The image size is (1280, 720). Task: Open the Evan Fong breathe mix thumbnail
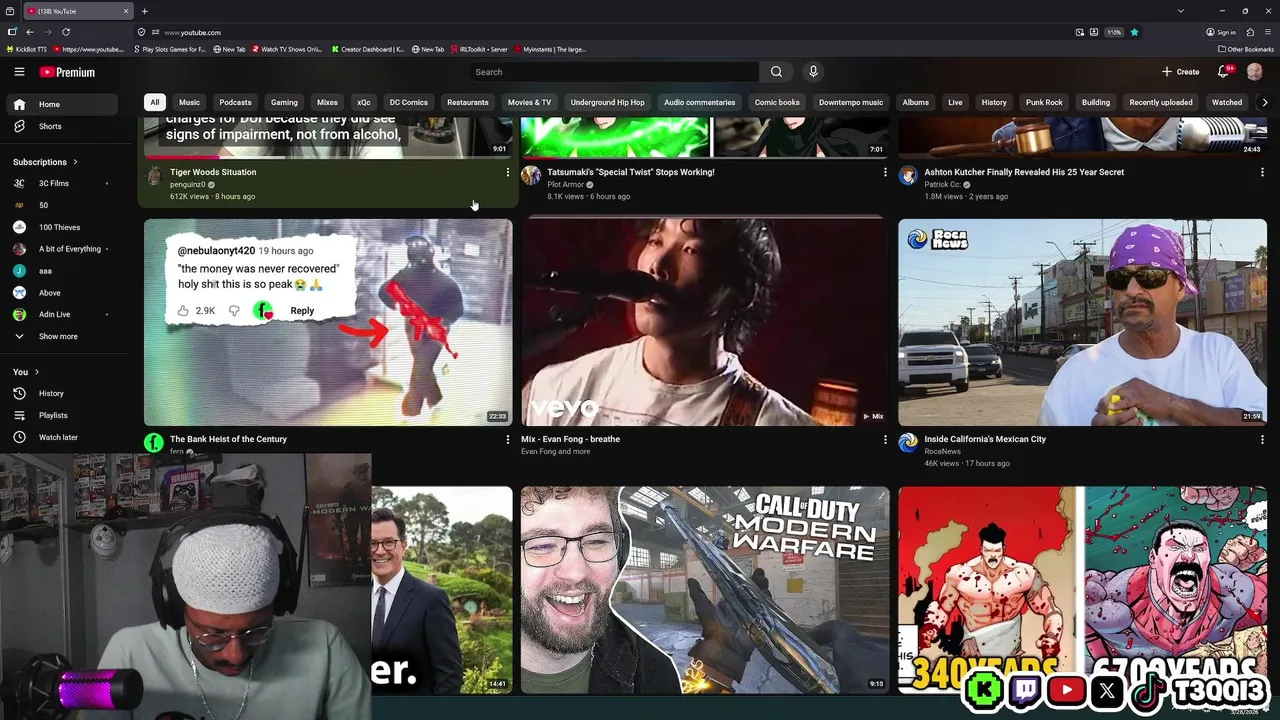point(705,322)
